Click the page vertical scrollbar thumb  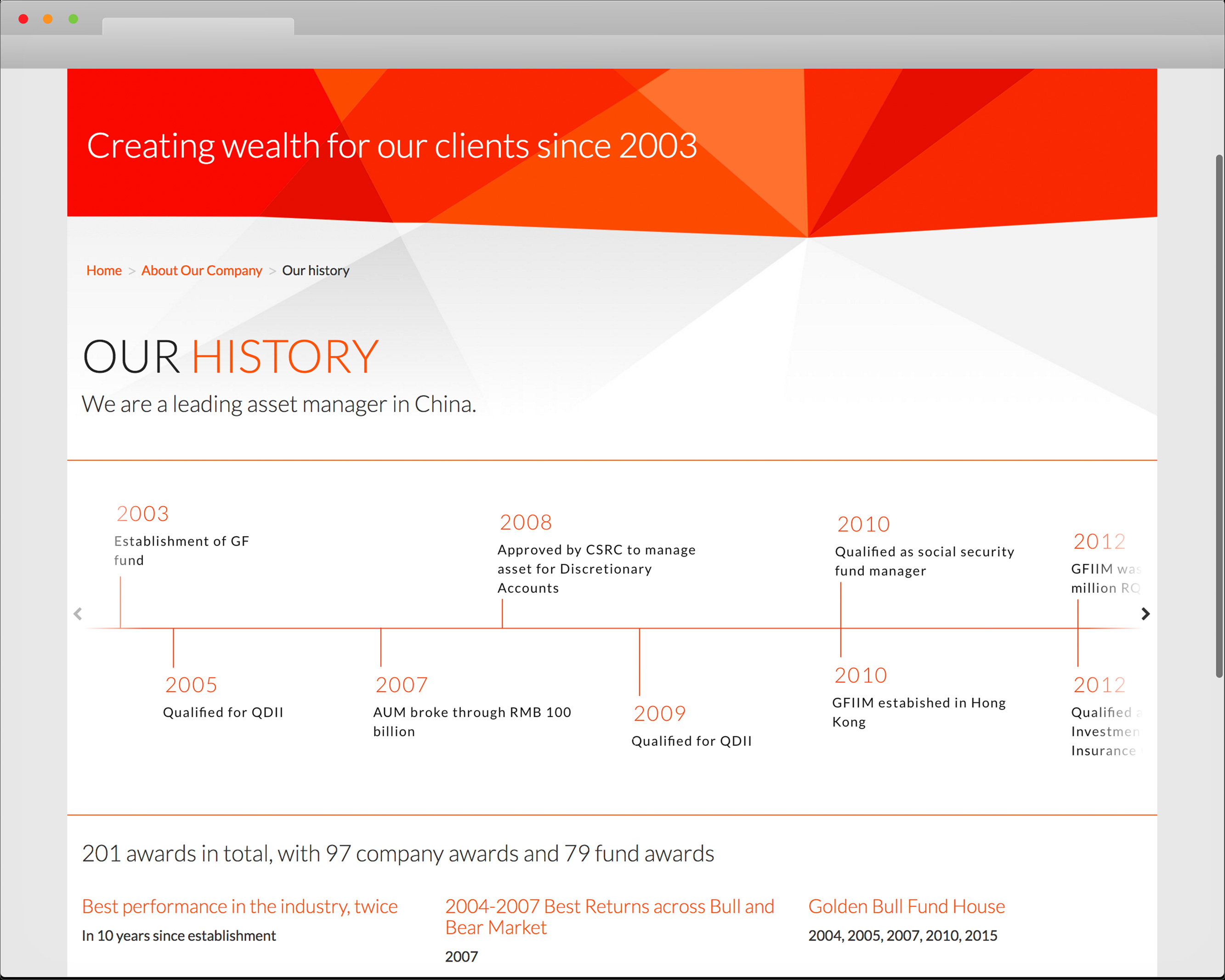[x=1219, y=416]
